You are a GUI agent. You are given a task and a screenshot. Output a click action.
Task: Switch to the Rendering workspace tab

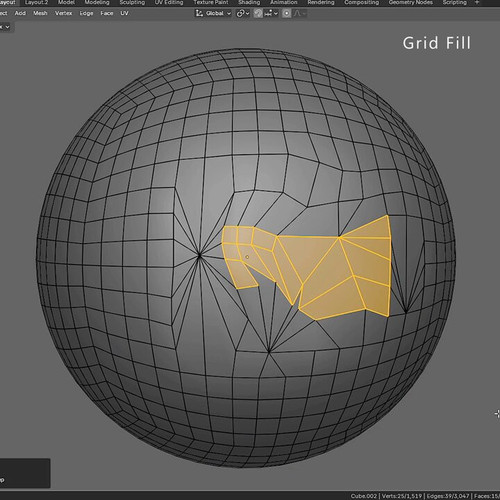pos(321,2)
